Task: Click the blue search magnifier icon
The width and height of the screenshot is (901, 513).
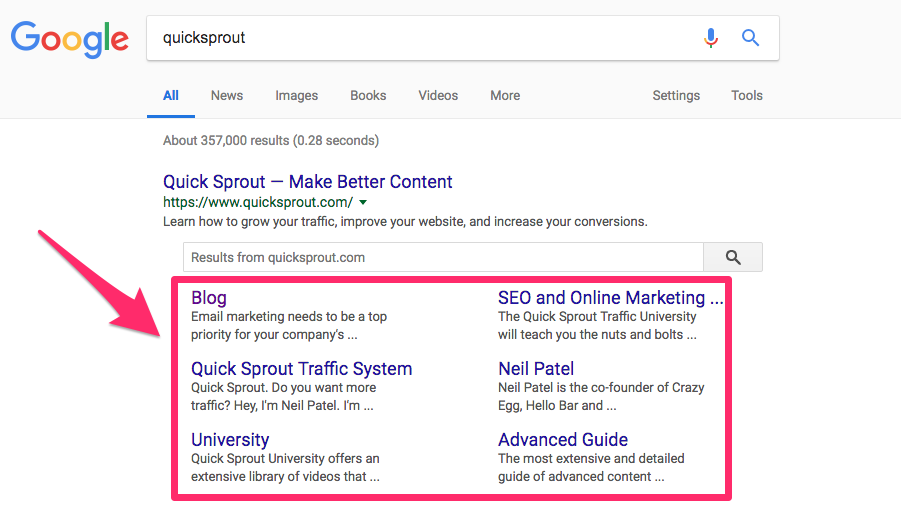Action: click(750, 38)
